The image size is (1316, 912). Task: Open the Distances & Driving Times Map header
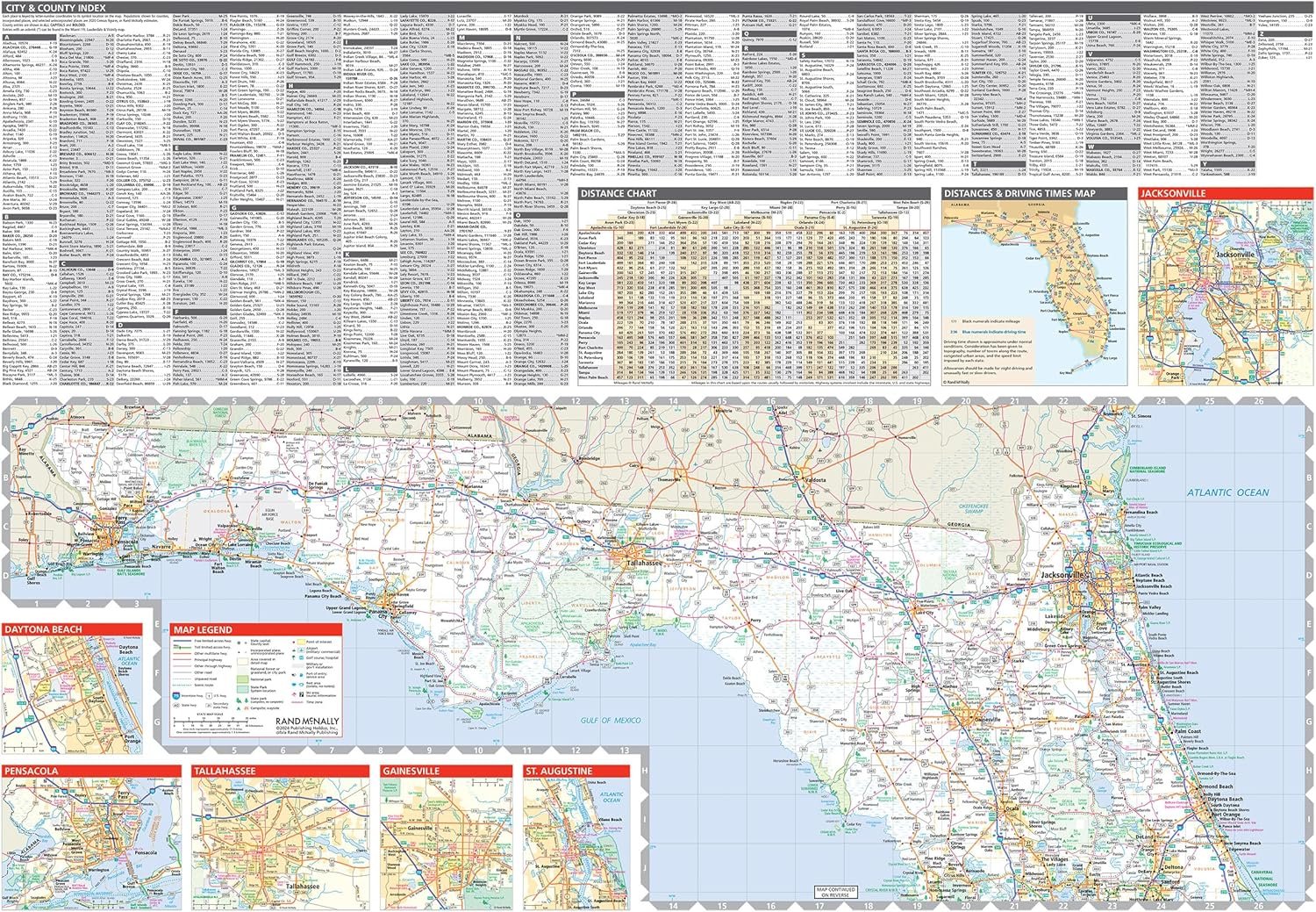pos(1019,193)
